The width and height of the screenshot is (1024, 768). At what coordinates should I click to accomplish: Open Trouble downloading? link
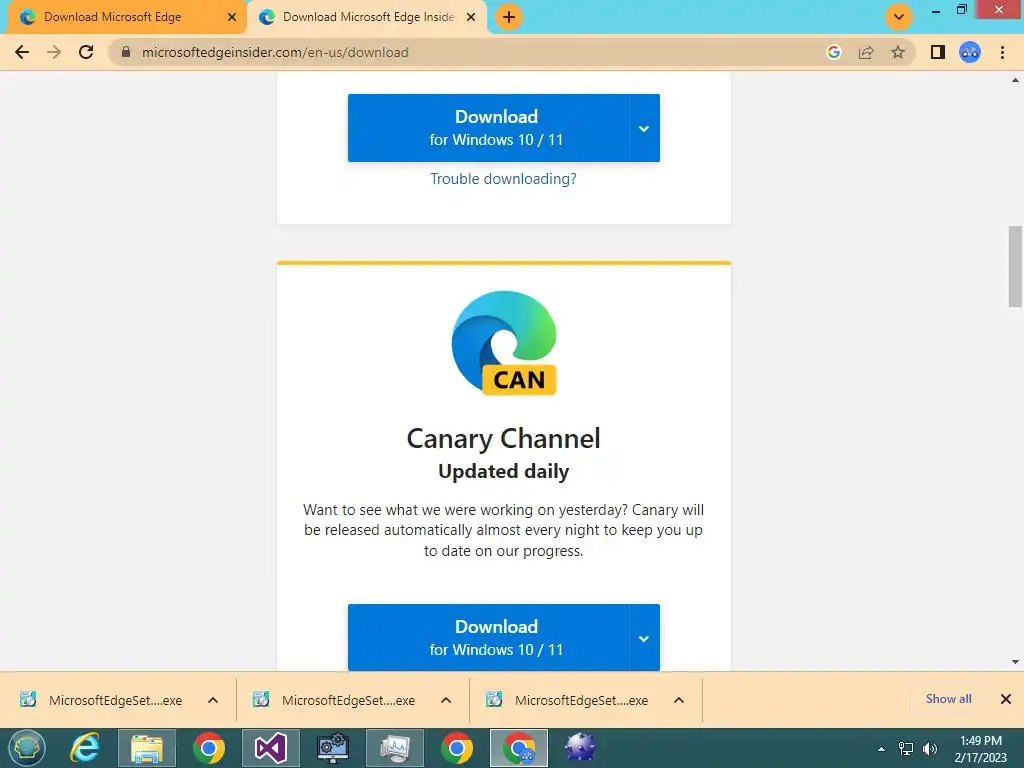(x=504, y=179)
